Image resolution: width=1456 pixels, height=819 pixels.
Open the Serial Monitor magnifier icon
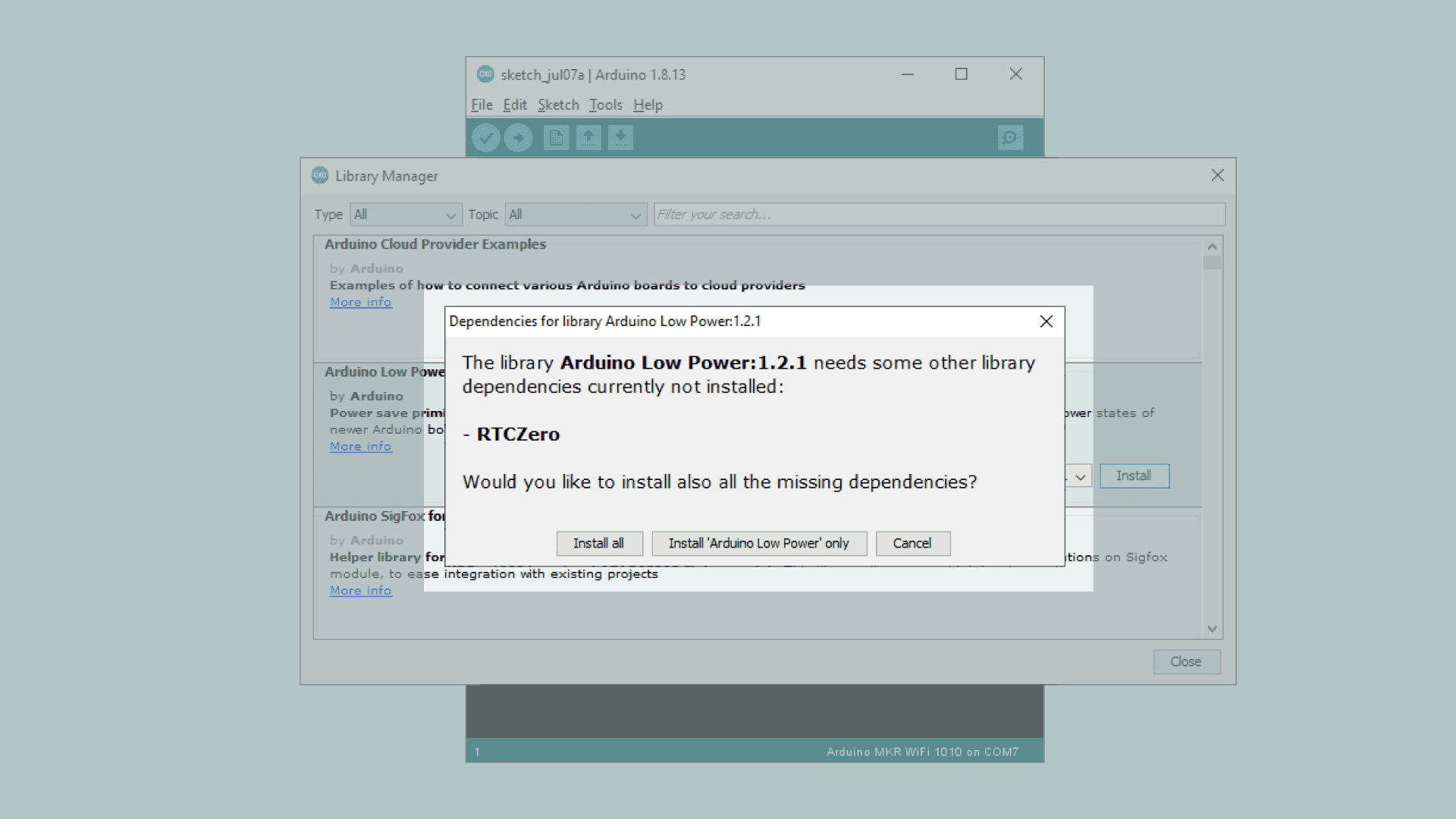pyautogui.click(x=1010, y=138)
